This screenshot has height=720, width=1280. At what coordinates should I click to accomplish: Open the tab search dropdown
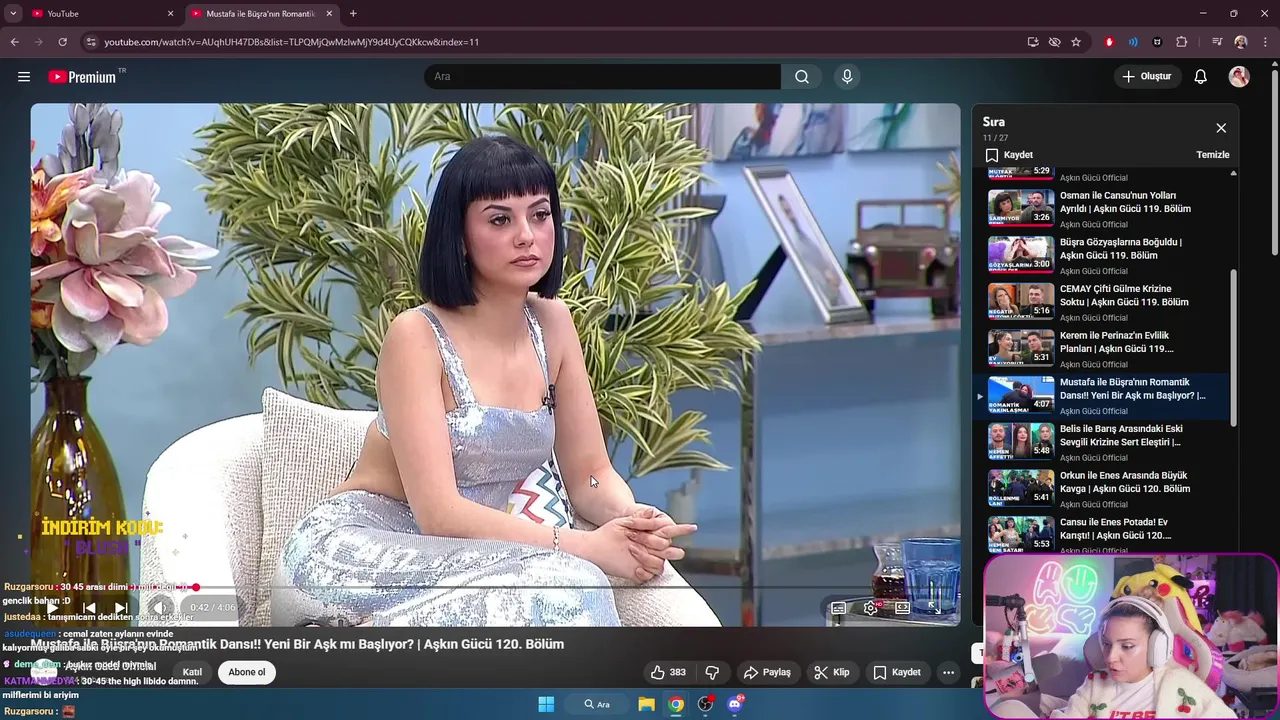[12, 14]
